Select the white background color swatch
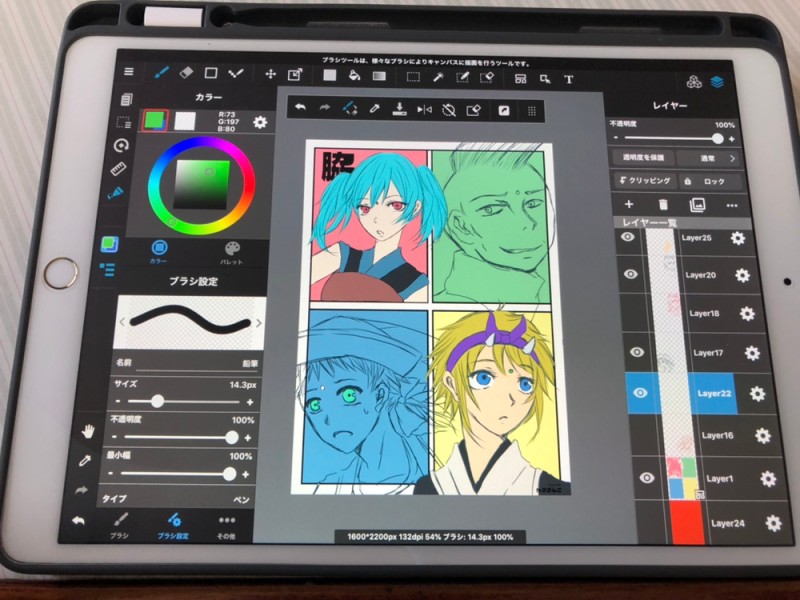The height and width of the screenshot is (600, 800). tap(185, 121)
